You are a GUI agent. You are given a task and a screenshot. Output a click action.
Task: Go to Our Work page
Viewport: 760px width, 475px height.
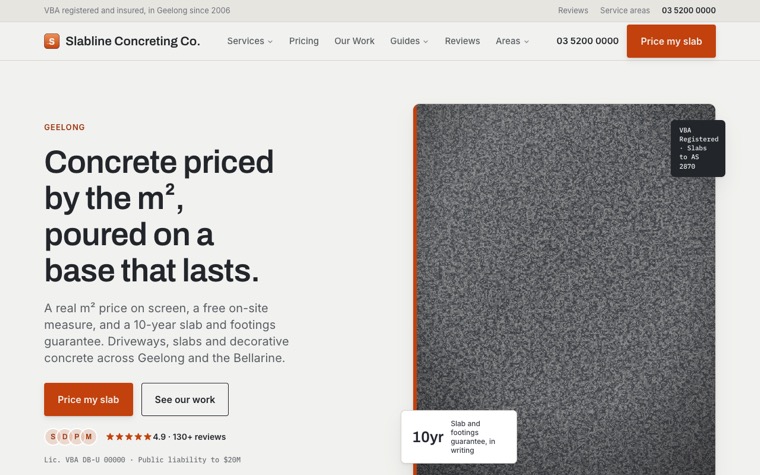(354, 41)
